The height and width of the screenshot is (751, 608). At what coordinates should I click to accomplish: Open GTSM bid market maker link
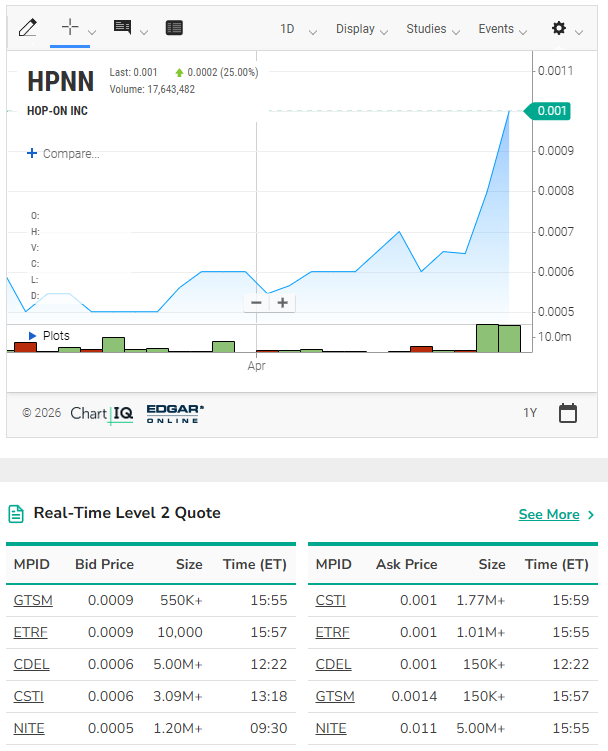pyautogui.click(x=33, y=600)
